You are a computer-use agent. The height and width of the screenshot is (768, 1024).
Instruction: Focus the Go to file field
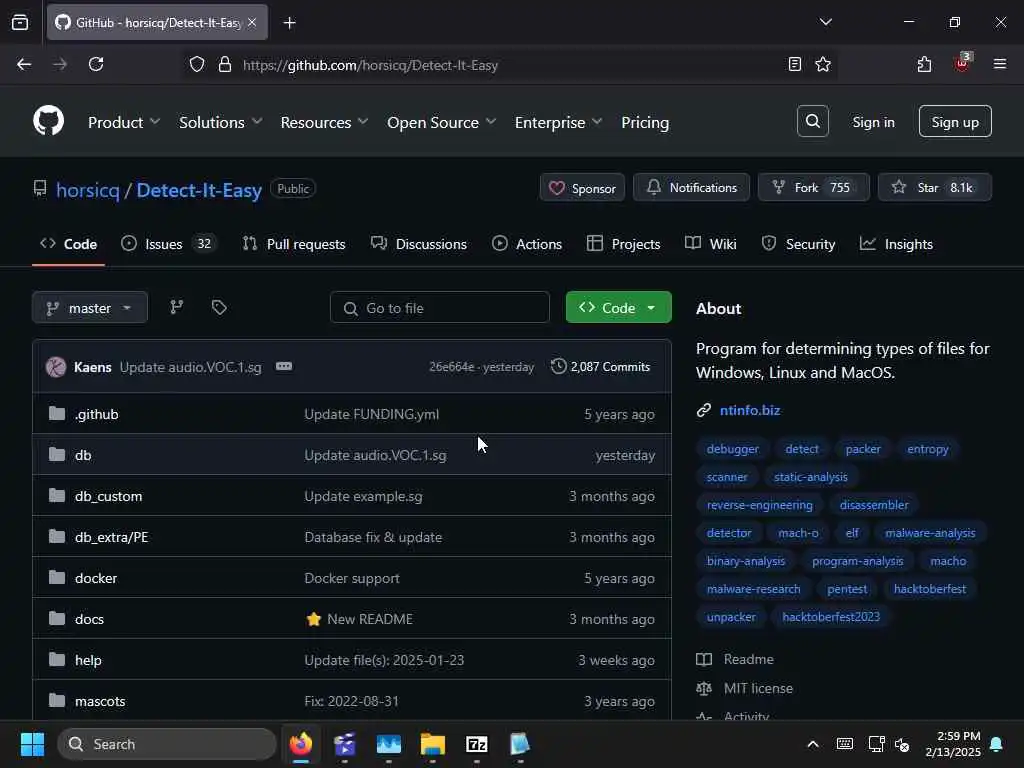point(440,308)
